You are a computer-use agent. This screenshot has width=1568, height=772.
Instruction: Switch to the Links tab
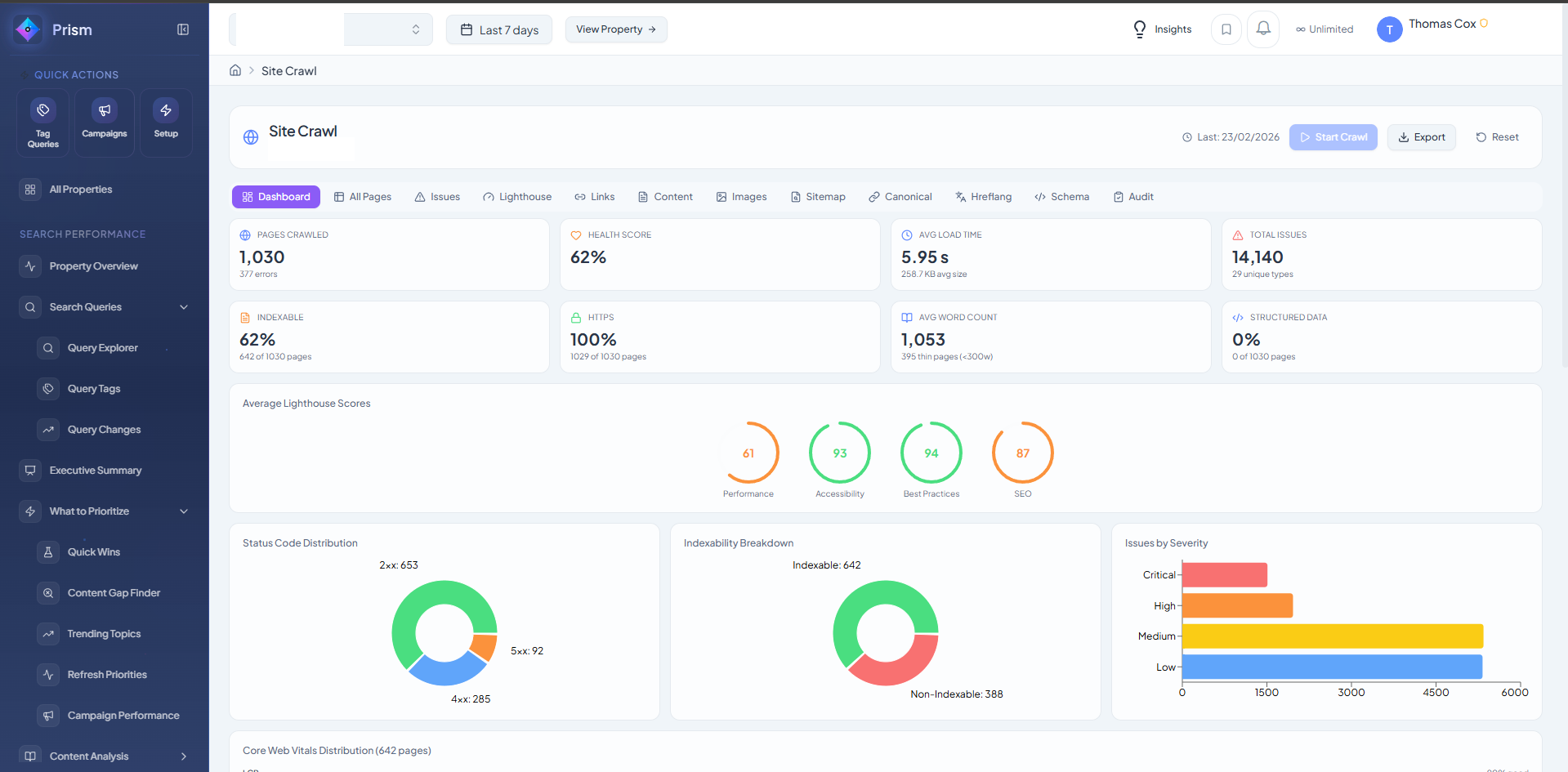[594, 197]
